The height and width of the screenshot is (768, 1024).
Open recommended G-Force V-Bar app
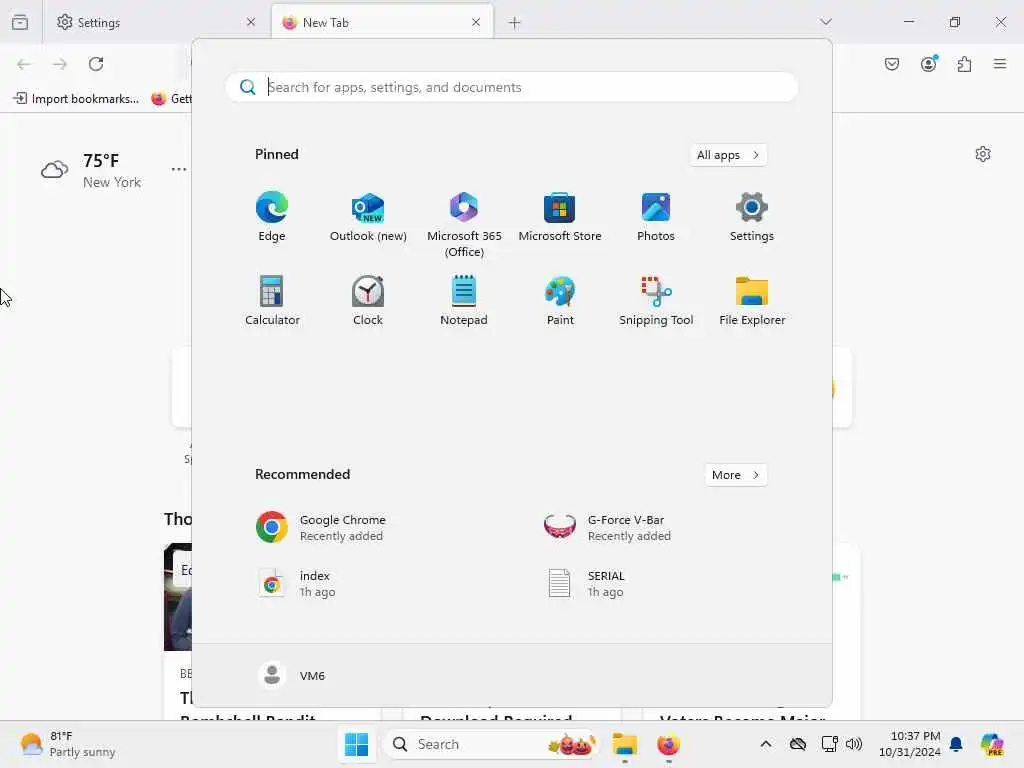607,528
